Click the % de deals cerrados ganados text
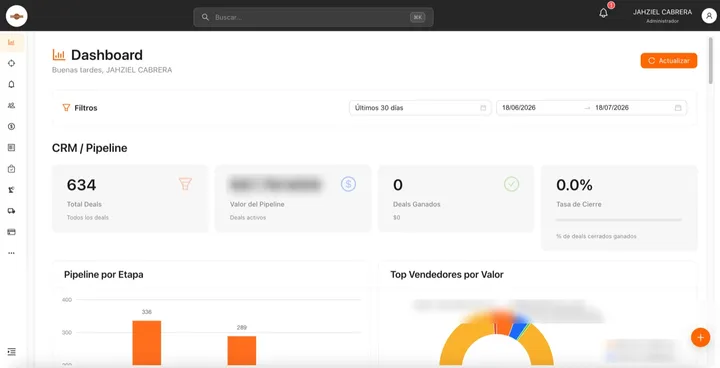Screen dimensions: 720x368 tap(596, 236)
